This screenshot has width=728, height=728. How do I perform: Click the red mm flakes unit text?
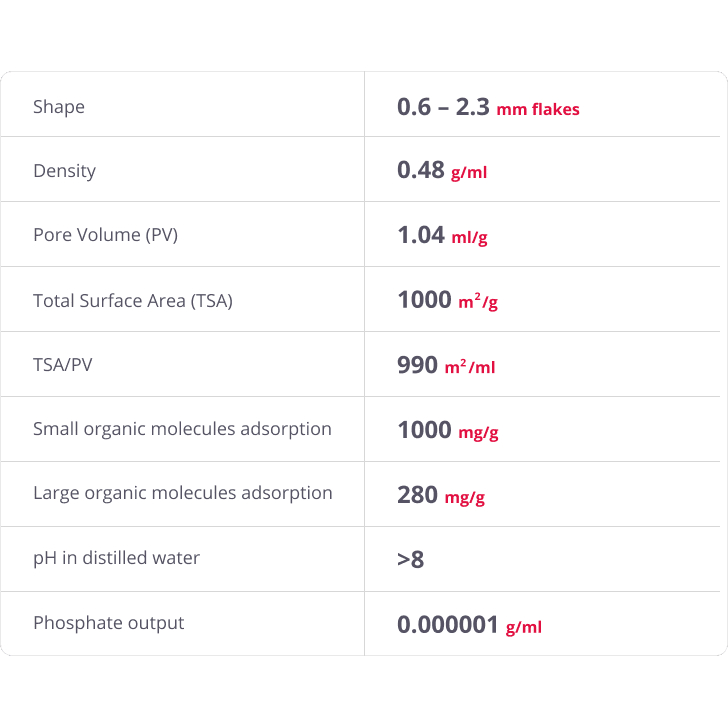pyautogui.click(x=538, y=110)
